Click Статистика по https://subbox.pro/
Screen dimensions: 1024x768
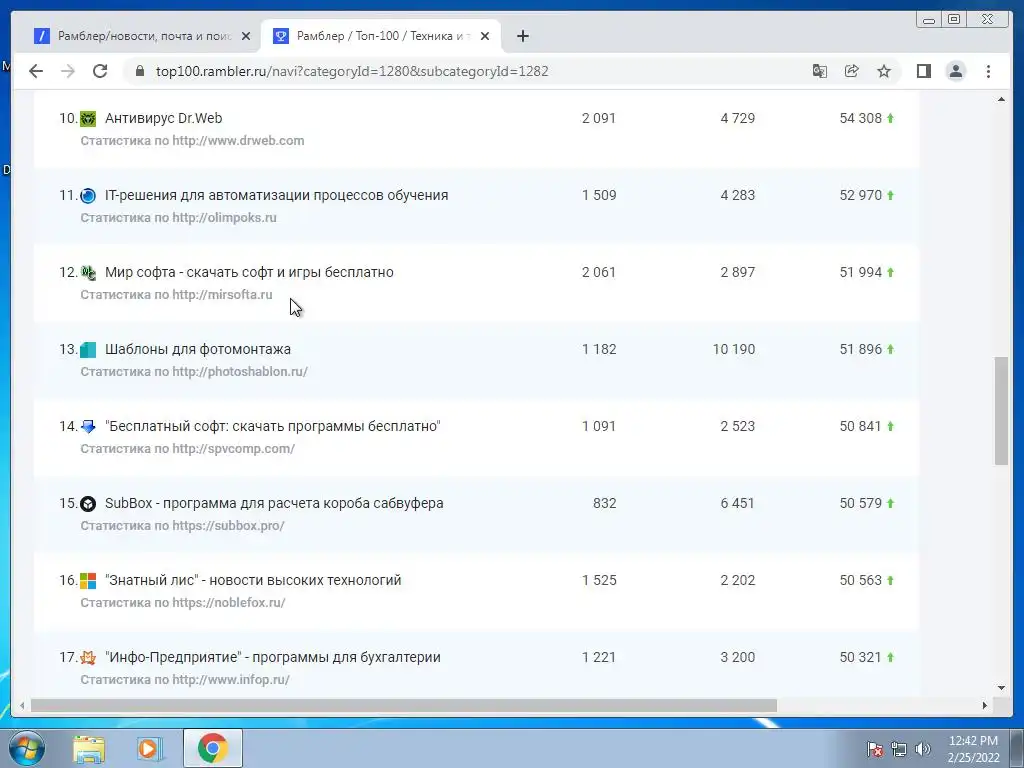(x=182, y=526)
